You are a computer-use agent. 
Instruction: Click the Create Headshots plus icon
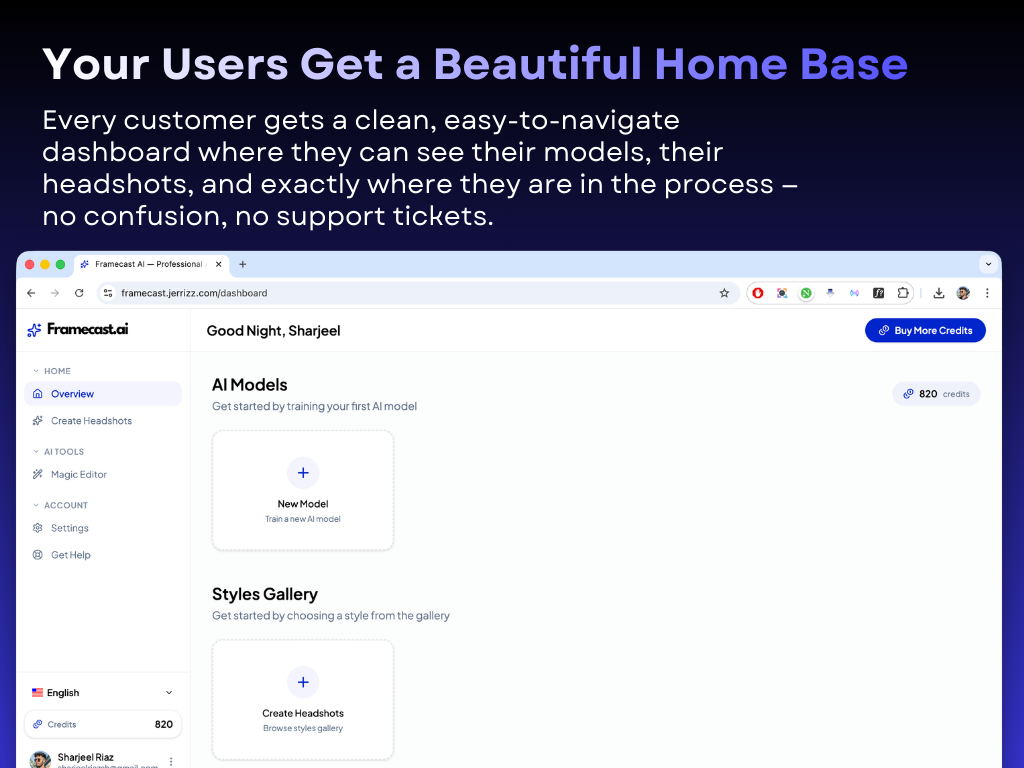pos(303,682)
